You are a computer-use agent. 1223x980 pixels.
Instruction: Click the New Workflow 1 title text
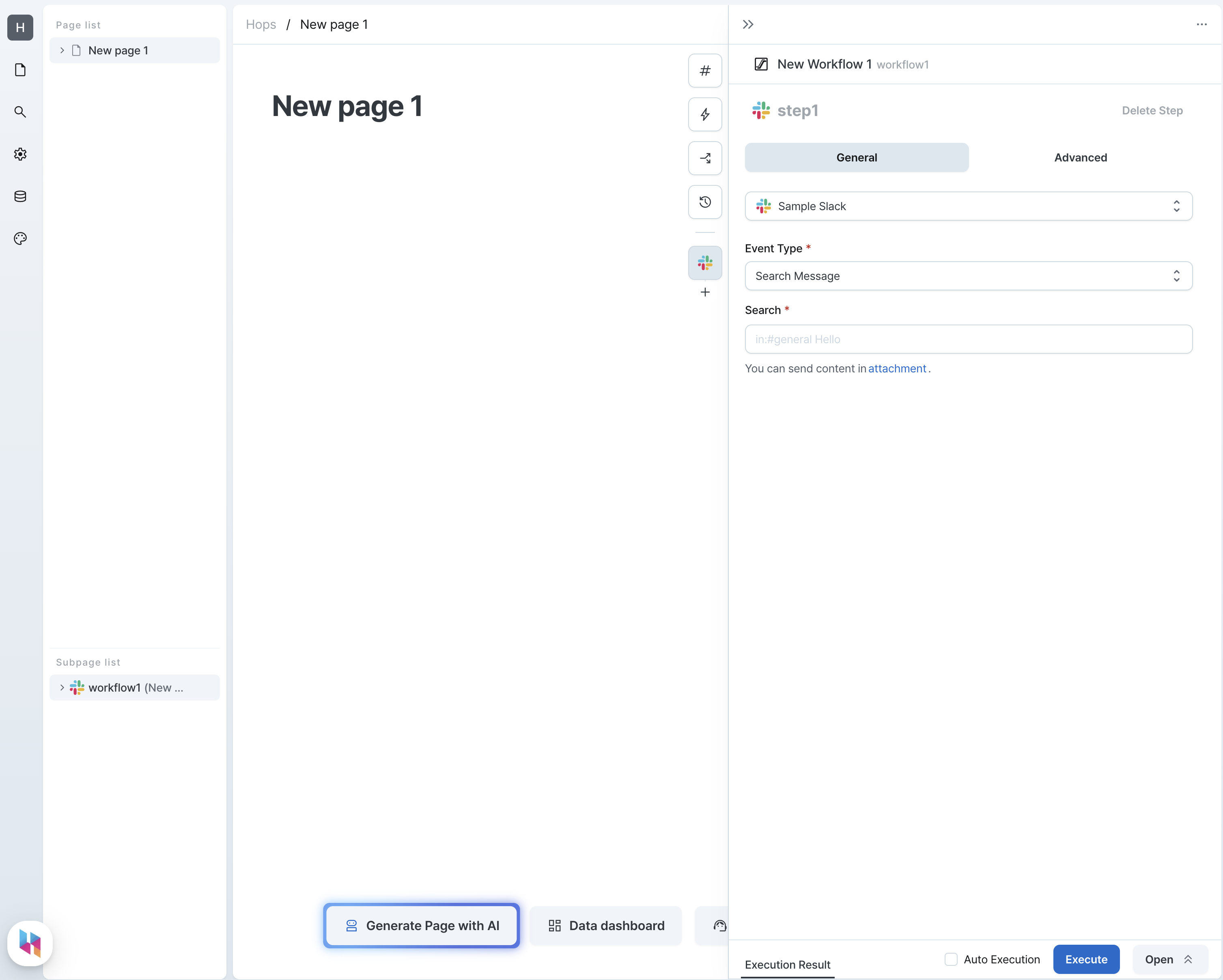pyautogui.click(x=824, y=64)
